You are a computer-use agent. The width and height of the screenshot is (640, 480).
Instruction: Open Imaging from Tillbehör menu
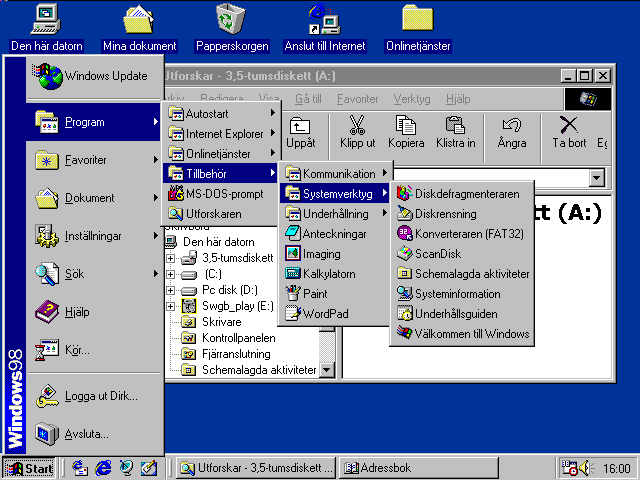(335, 253)
